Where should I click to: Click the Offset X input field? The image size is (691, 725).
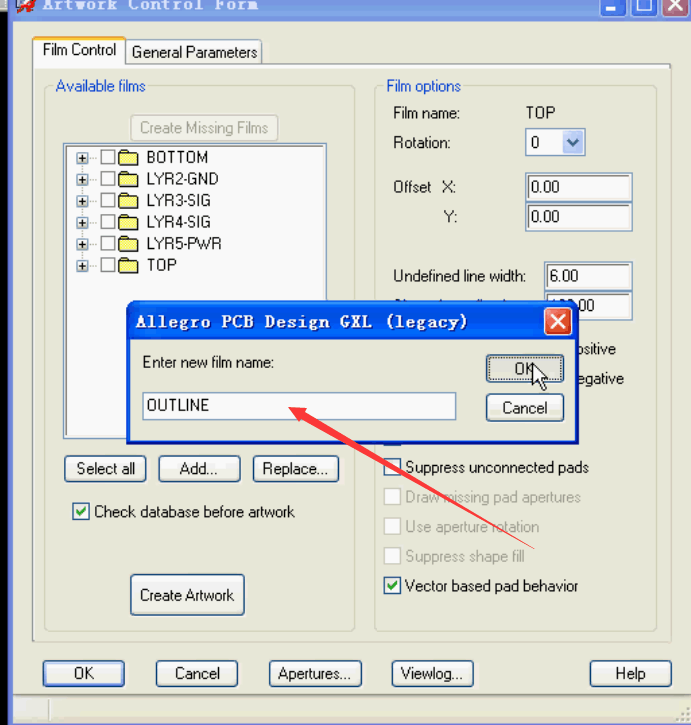[579, 187]
